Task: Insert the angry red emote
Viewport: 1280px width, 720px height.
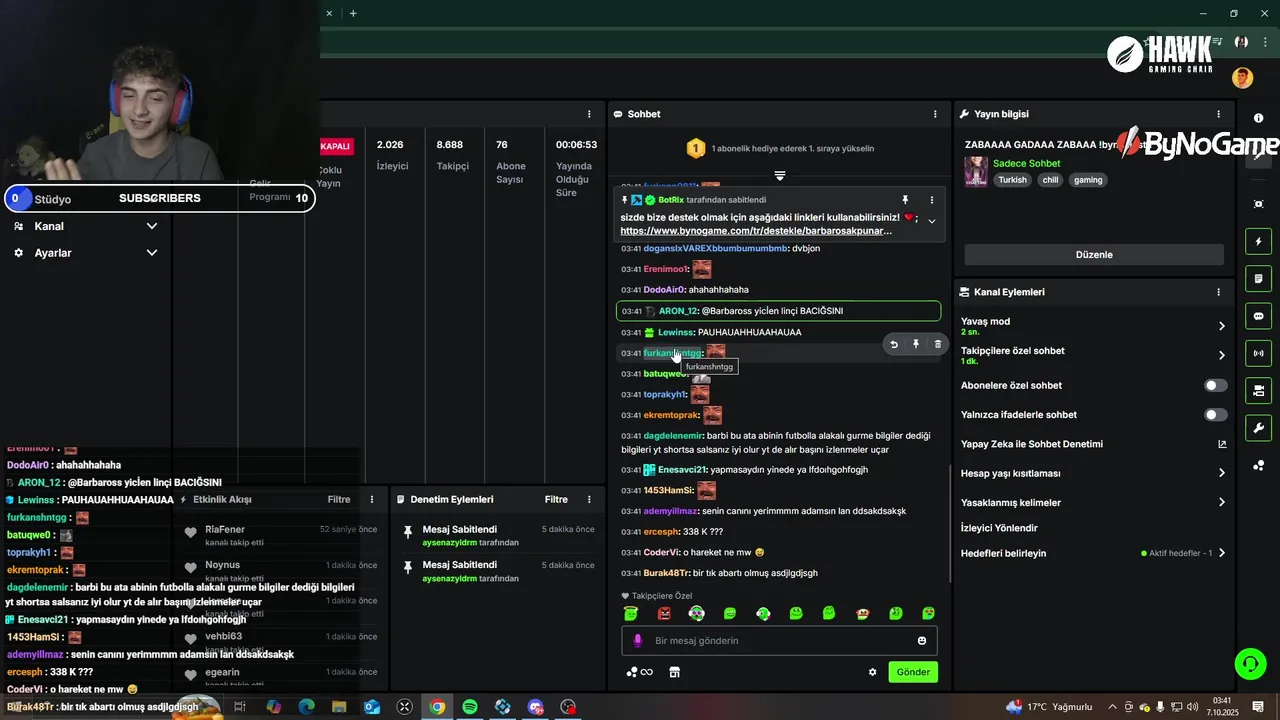Action: click(664, 613)
